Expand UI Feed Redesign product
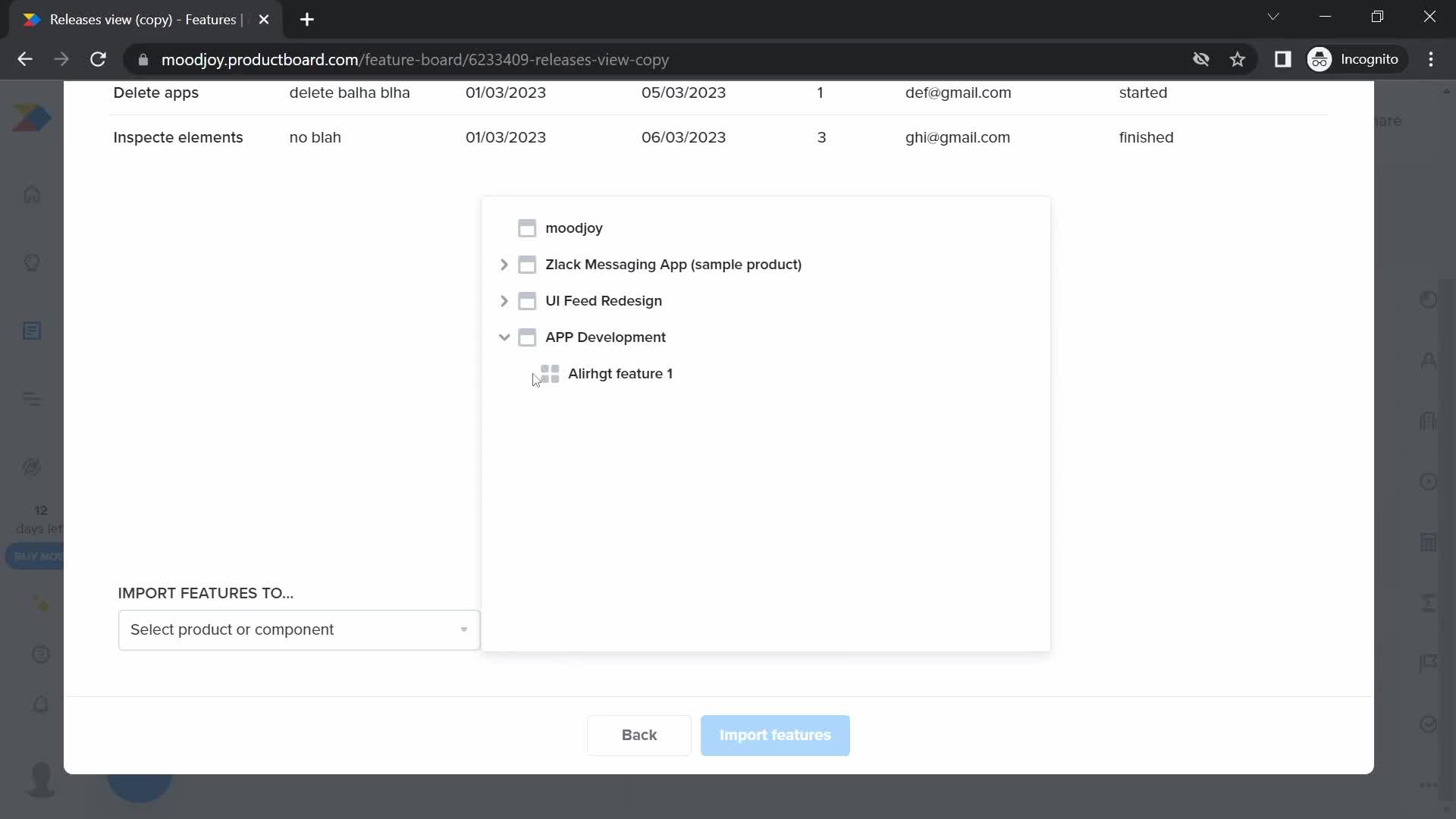Image resolution: width=1456 pixels, height=819 pixels. (x=504, y=301)
